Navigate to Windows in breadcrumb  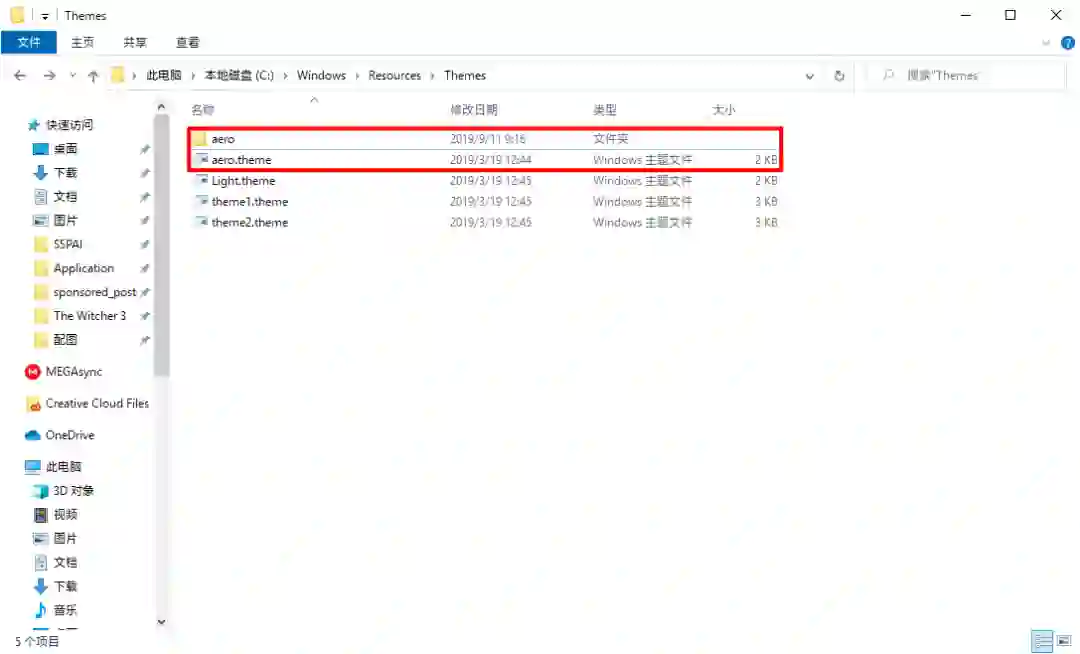(x=322, y=76)
